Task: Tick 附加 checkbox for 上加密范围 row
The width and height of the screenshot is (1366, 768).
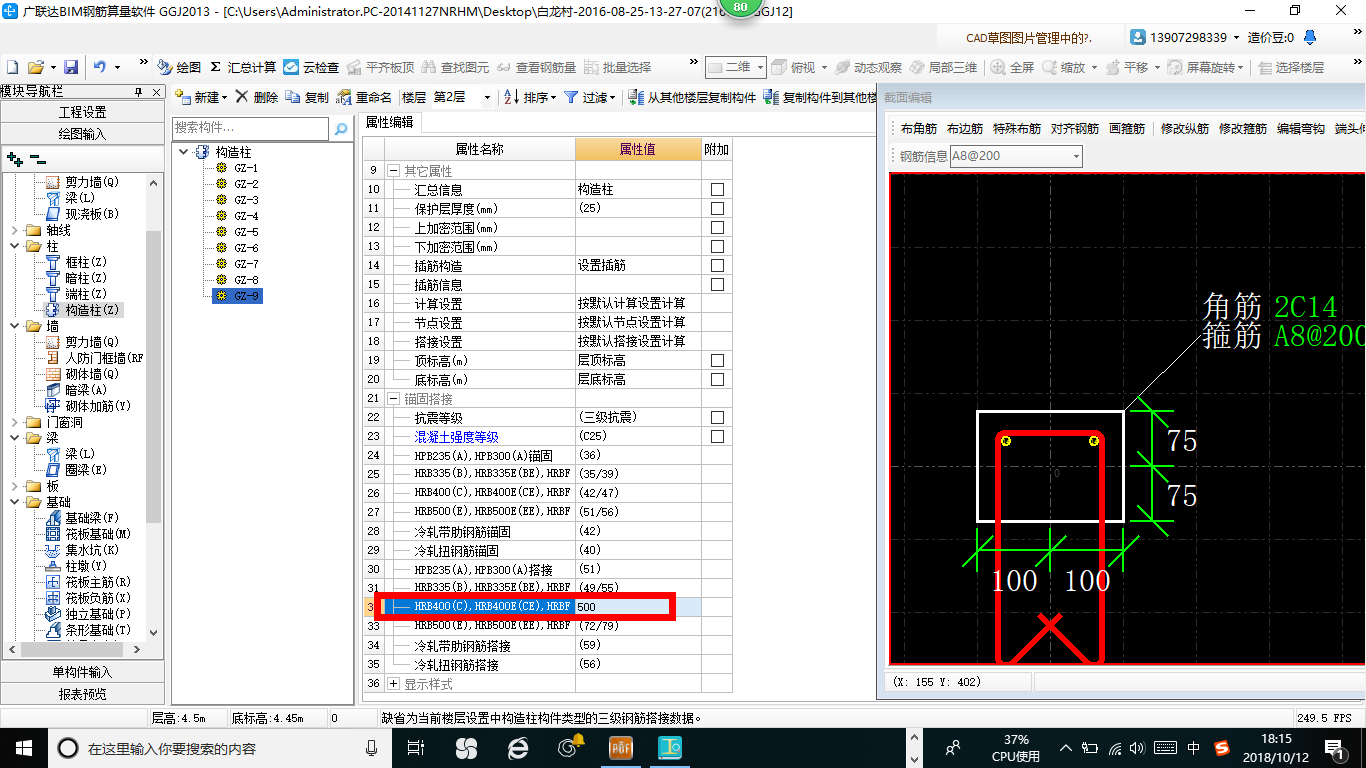Action: coord(717,228)
